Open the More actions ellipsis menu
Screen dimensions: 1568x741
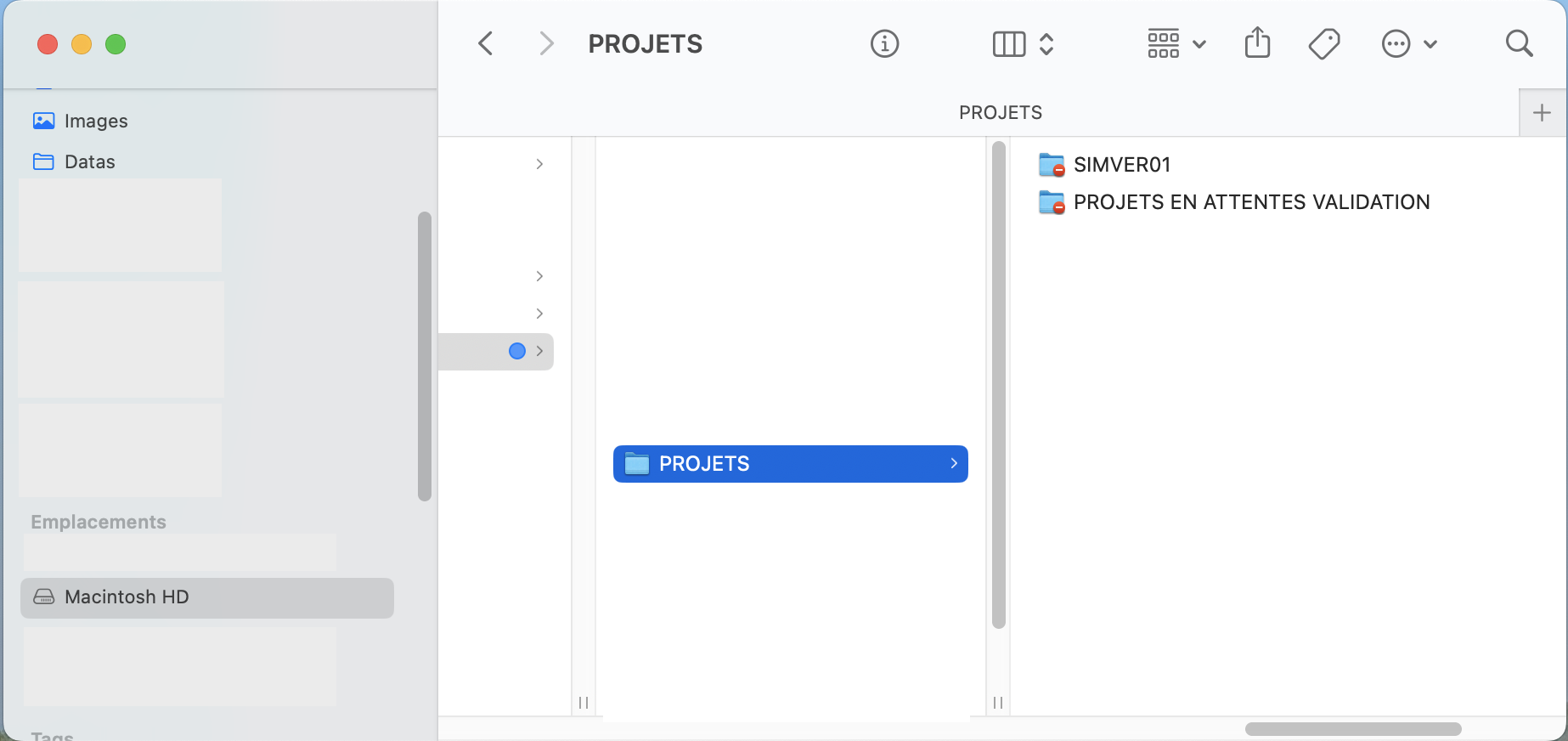coord(1408,43)
